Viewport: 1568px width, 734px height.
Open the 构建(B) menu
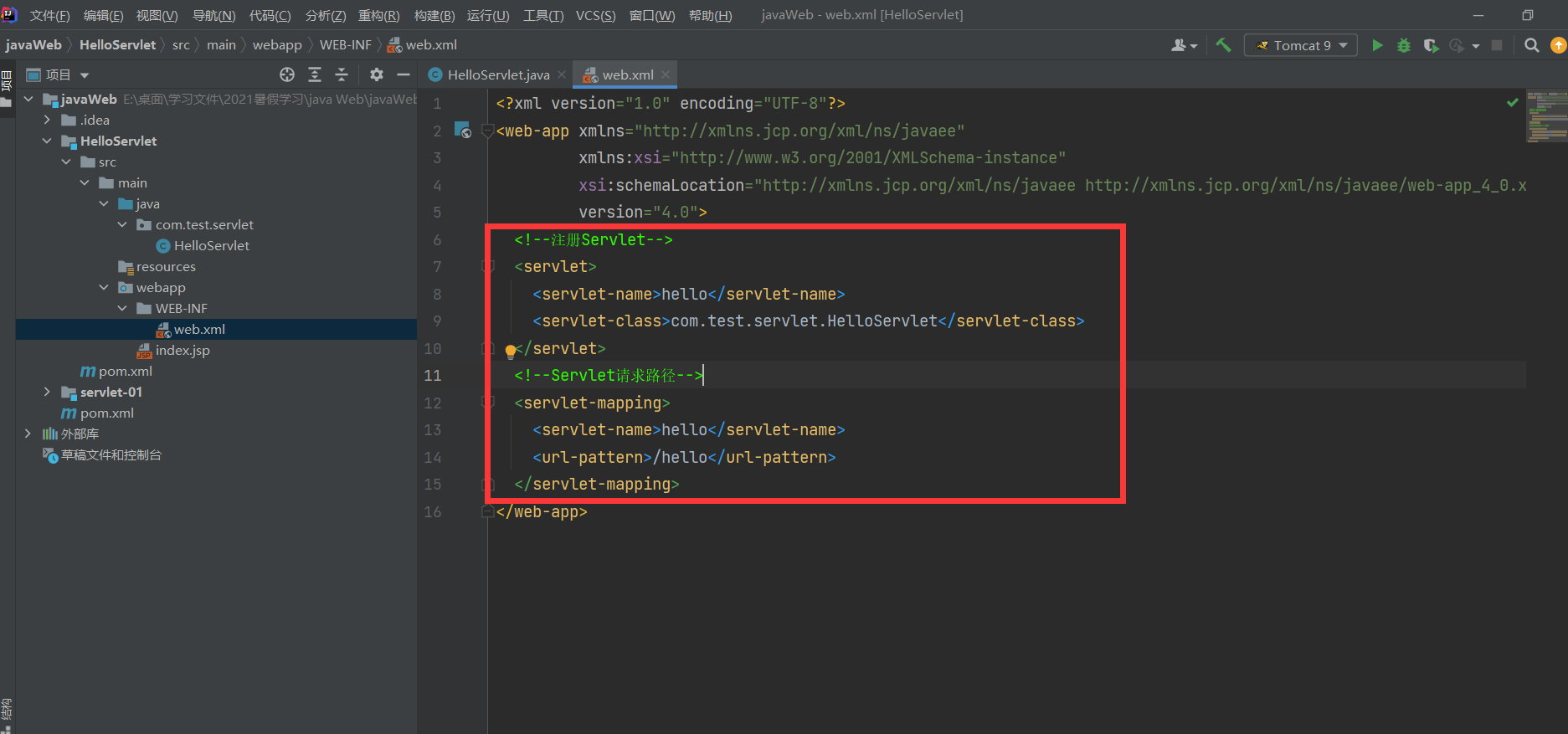click(434, 15)
